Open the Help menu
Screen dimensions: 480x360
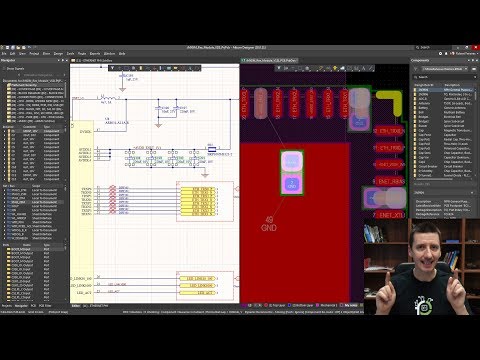click(122, 54)
